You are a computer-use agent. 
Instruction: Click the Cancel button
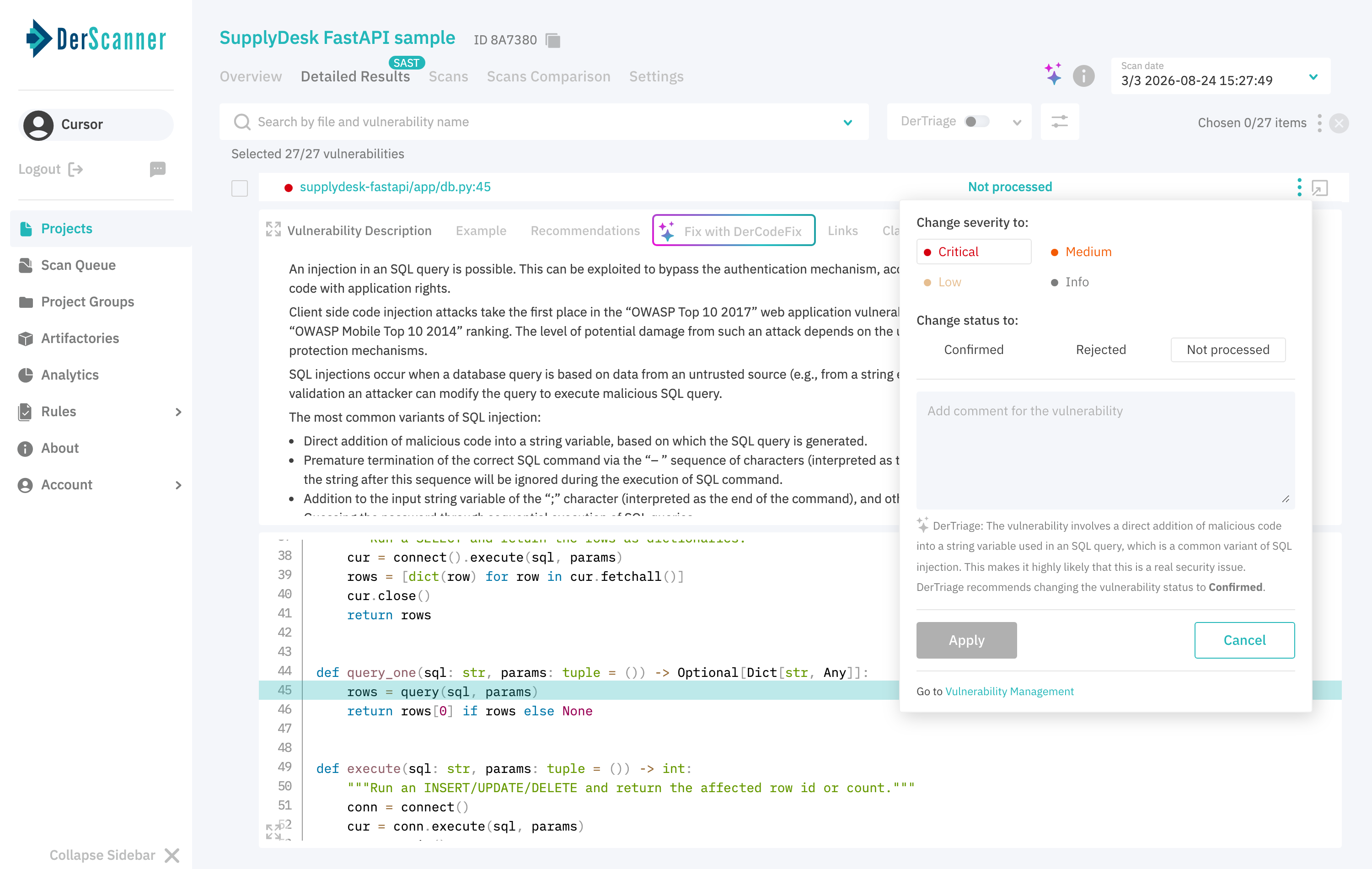1244,640
